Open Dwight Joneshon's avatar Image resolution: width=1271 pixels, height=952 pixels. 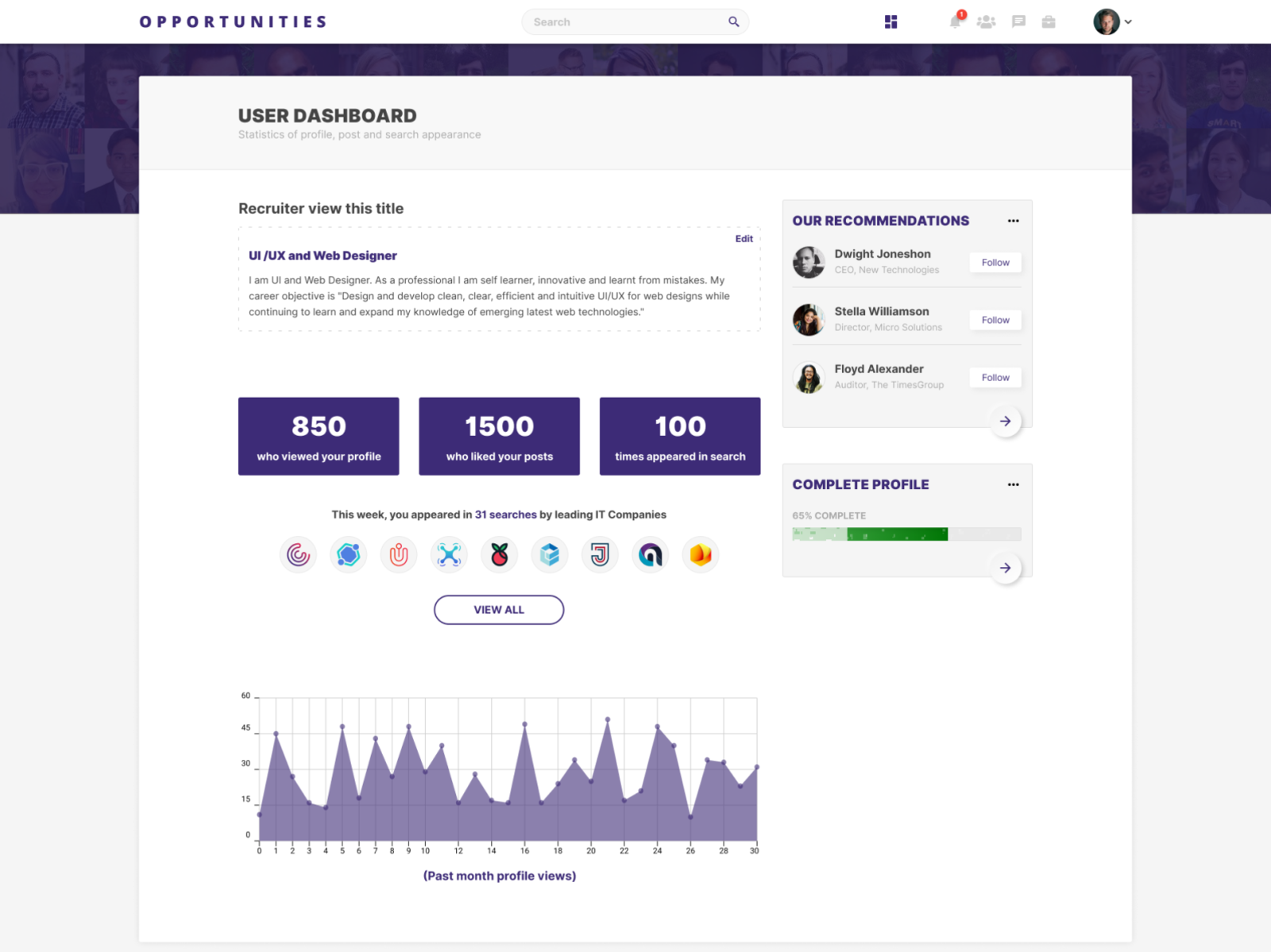click(809, 262)
